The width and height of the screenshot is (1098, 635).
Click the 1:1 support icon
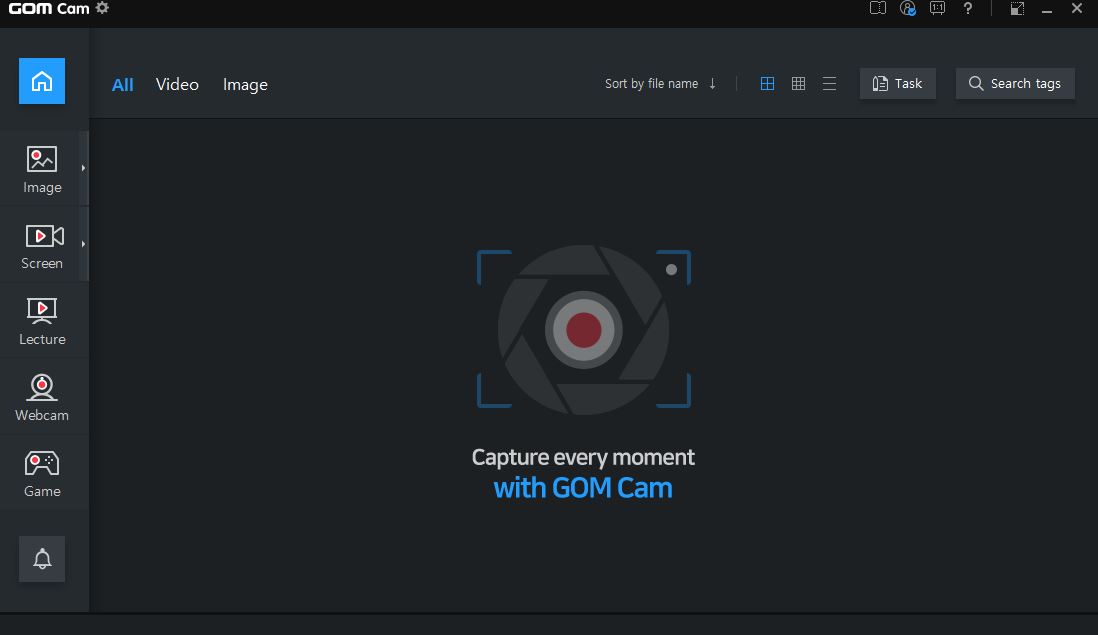pyautogui.click(x=937, y=8)
